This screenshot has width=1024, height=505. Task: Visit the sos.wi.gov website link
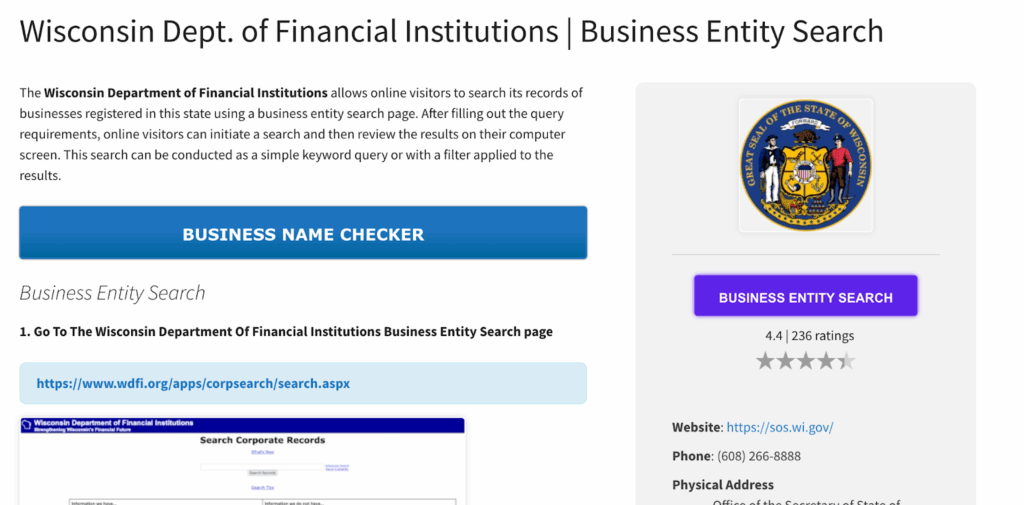pyautogui.click(x=780, y=427)
